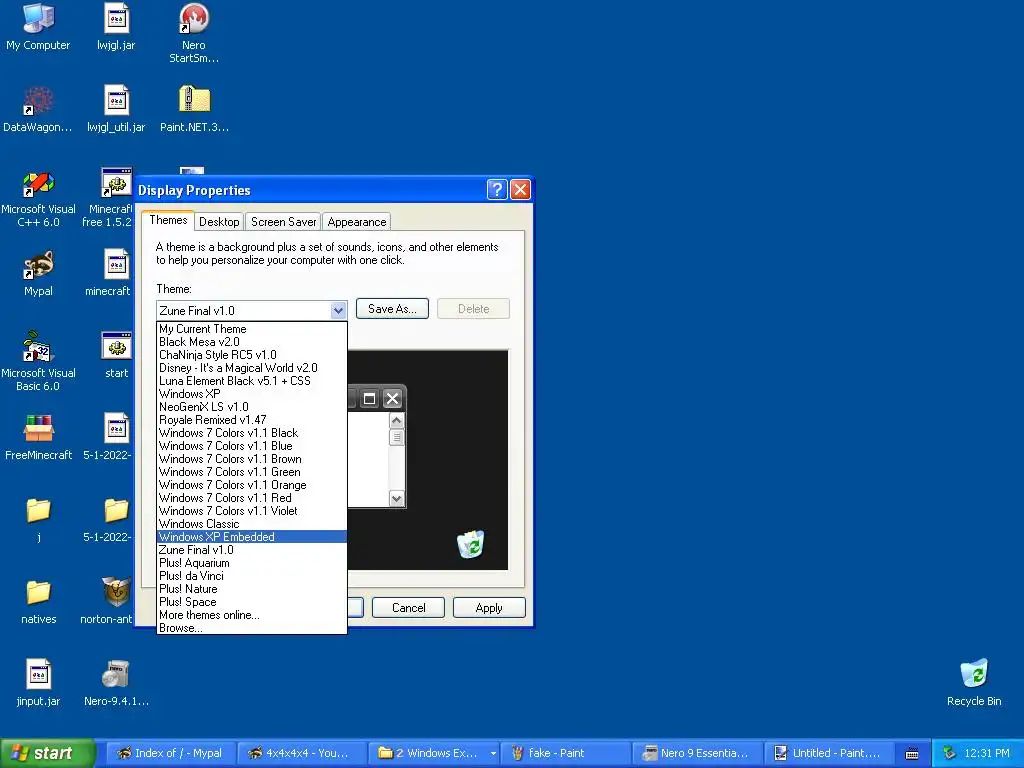Pick Windows 7 Colors v1.1 Orange

click(x=252, y=485)
